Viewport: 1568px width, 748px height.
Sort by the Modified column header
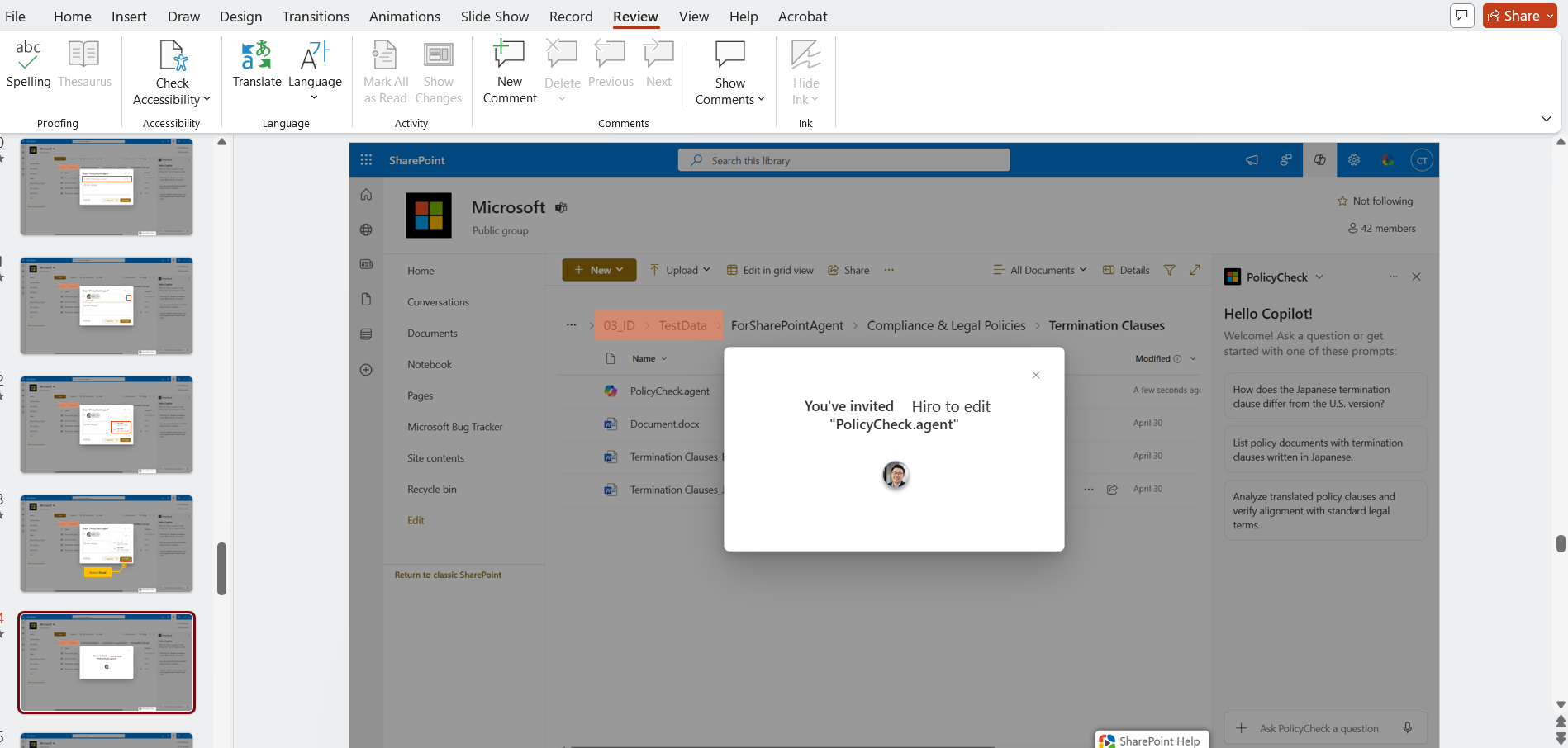pyautogui.click(x=1152, y=358)
